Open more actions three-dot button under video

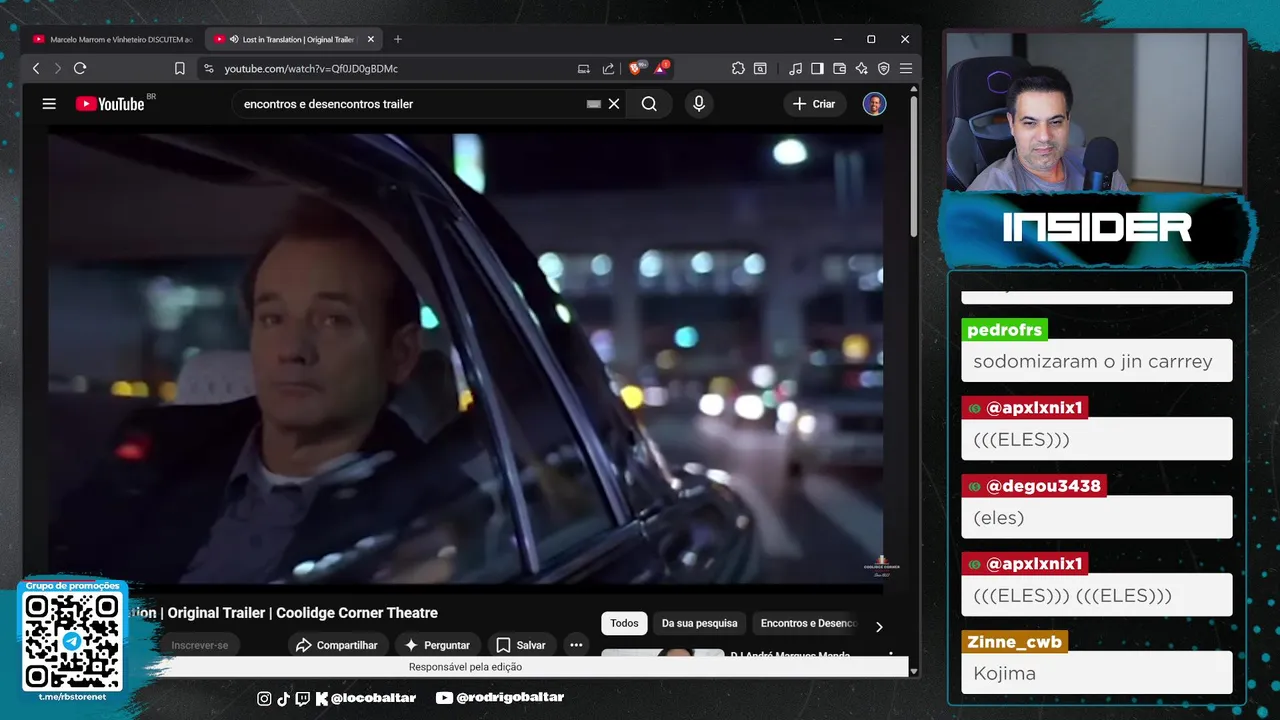[x=576, y=645]
